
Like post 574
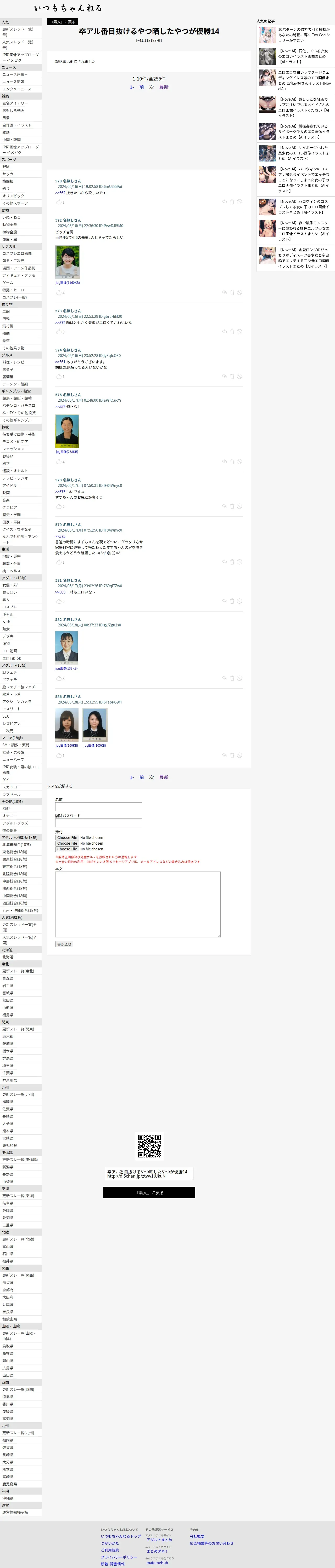59,376
